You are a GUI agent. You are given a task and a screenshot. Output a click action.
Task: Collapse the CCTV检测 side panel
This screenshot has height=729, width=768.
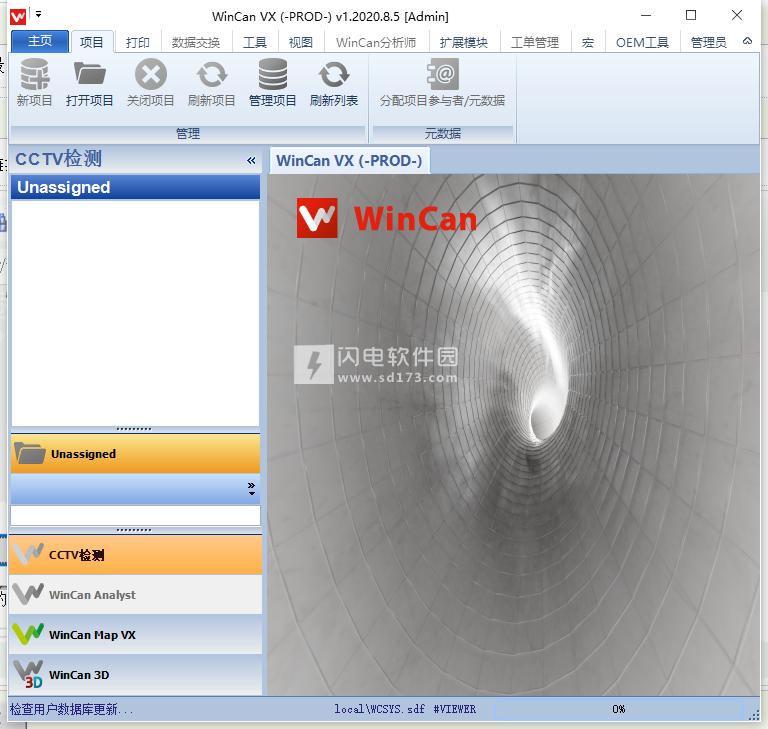[x=251, y=160]
